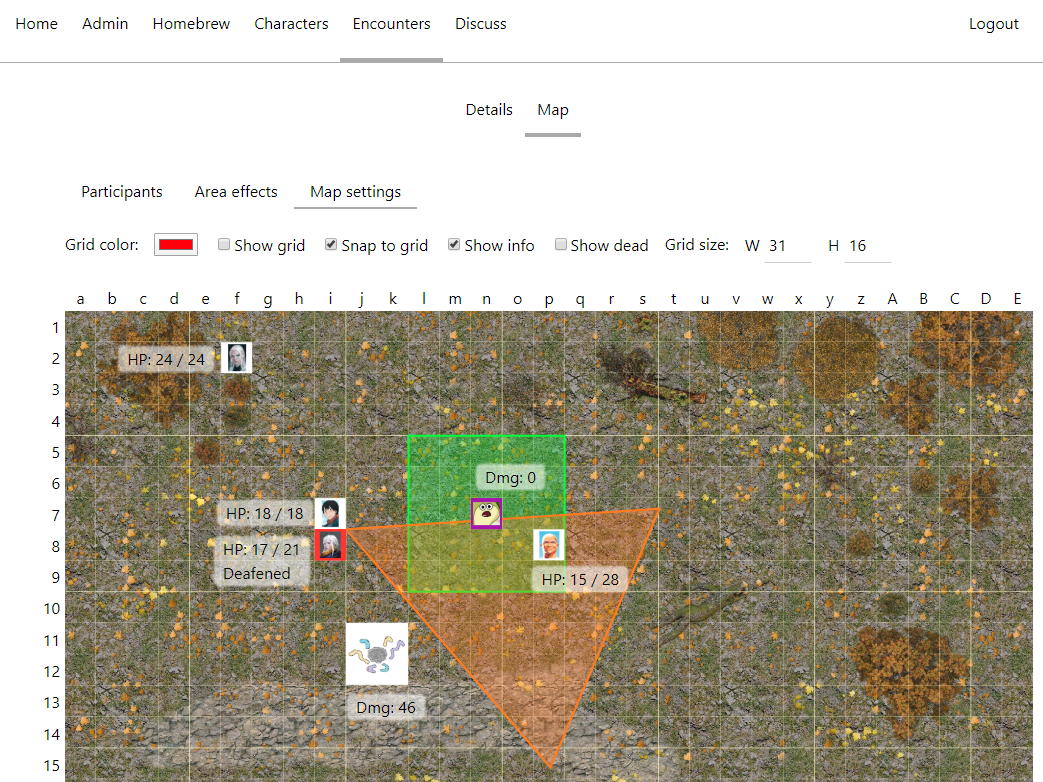The height and width of the screenshot is (782, 1043).
Task: Click the HP: 18 / 18 info label
Action: [x=265, y=513]
